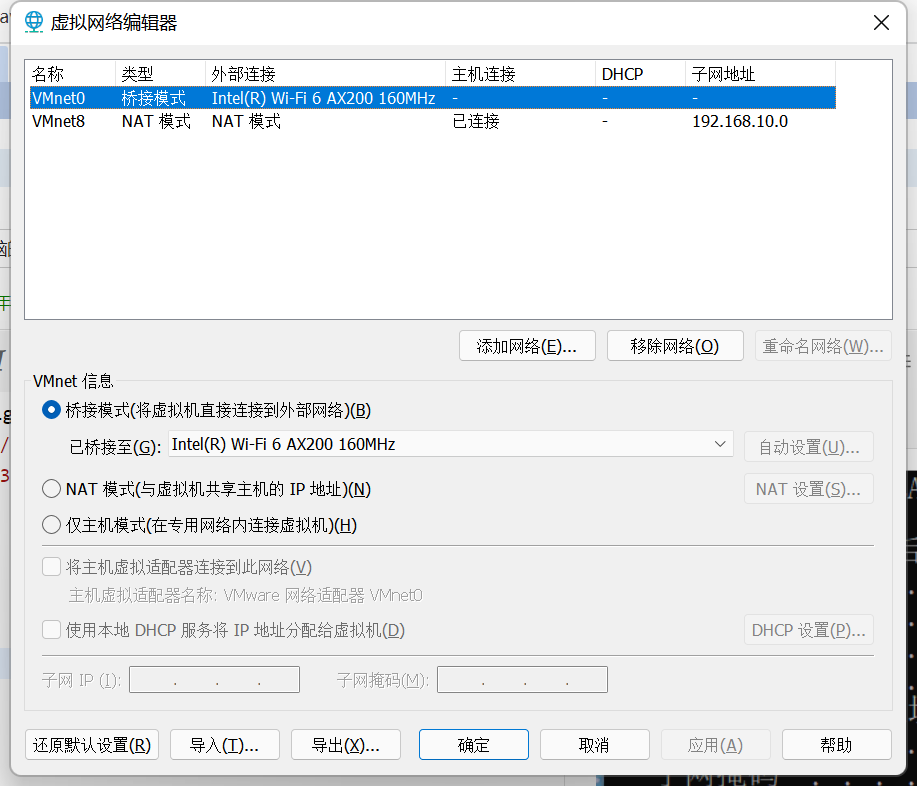Open the 已桥接至 adapter dropdown
This screenshot has height=786, width=917.
point(450,444)
